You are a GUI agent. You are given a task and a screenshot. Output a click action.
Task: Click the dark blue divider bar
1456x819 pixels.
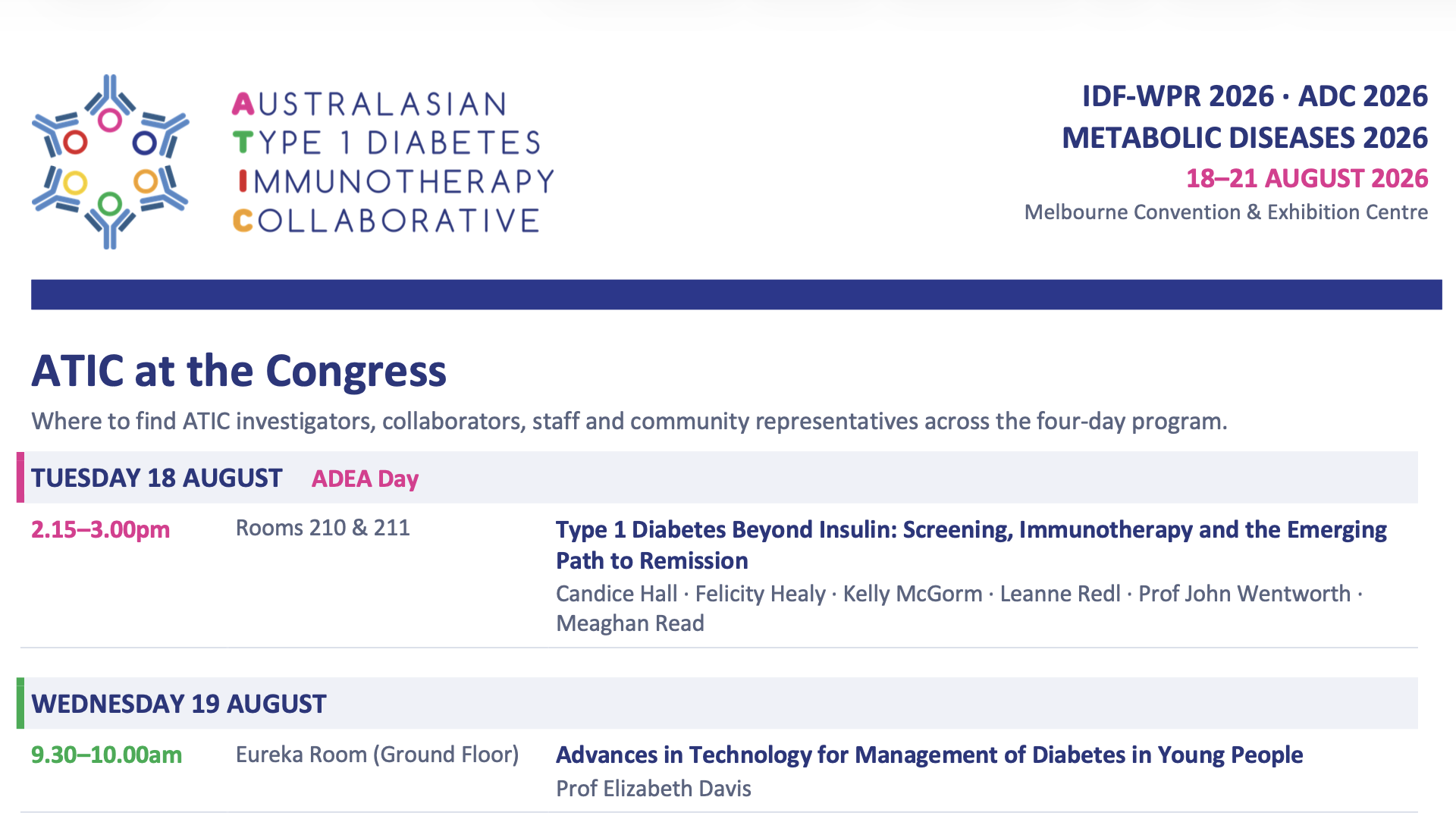coord(736,294)
